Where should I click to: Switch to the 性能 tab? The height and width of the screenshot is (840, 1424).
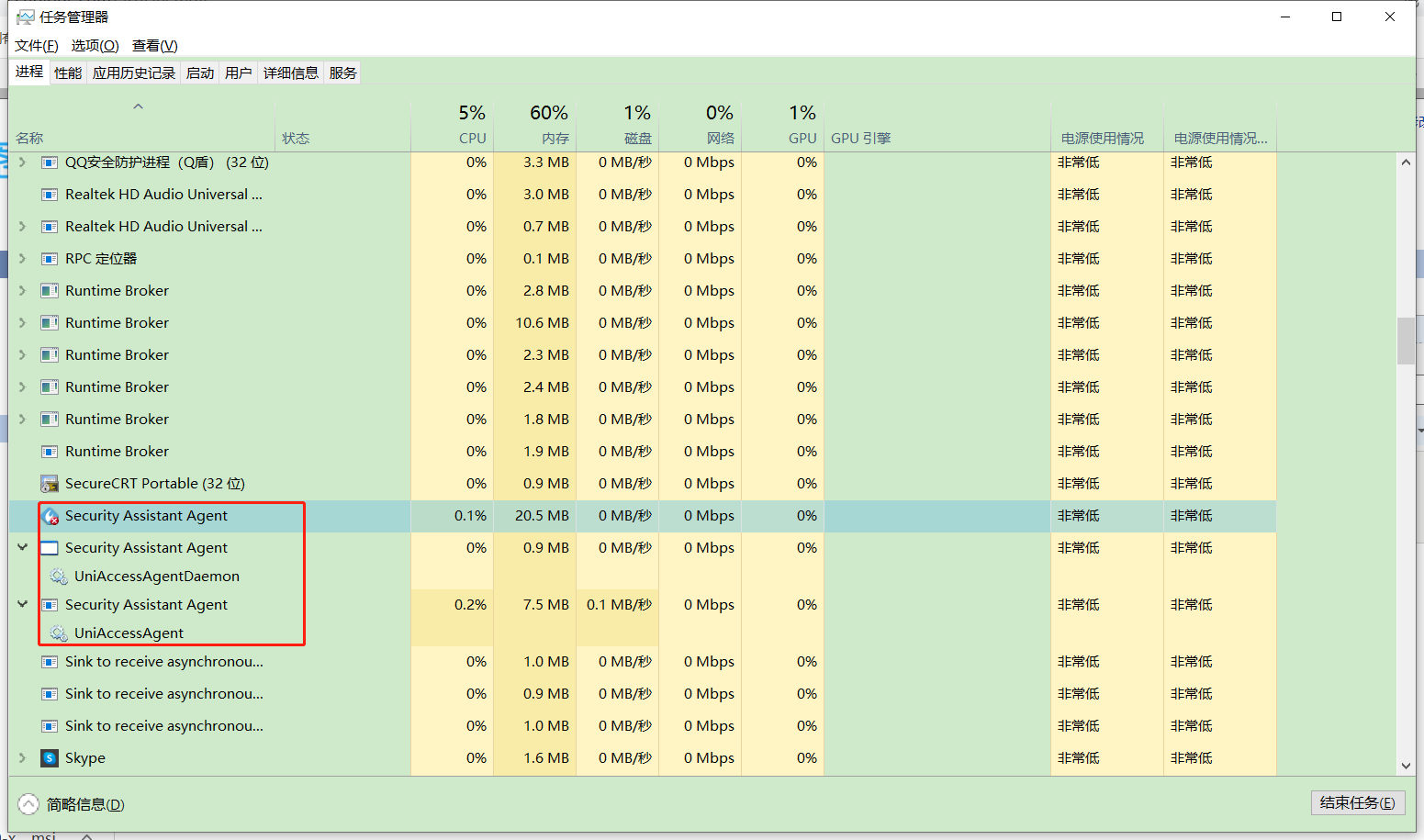tap(68, 73)
